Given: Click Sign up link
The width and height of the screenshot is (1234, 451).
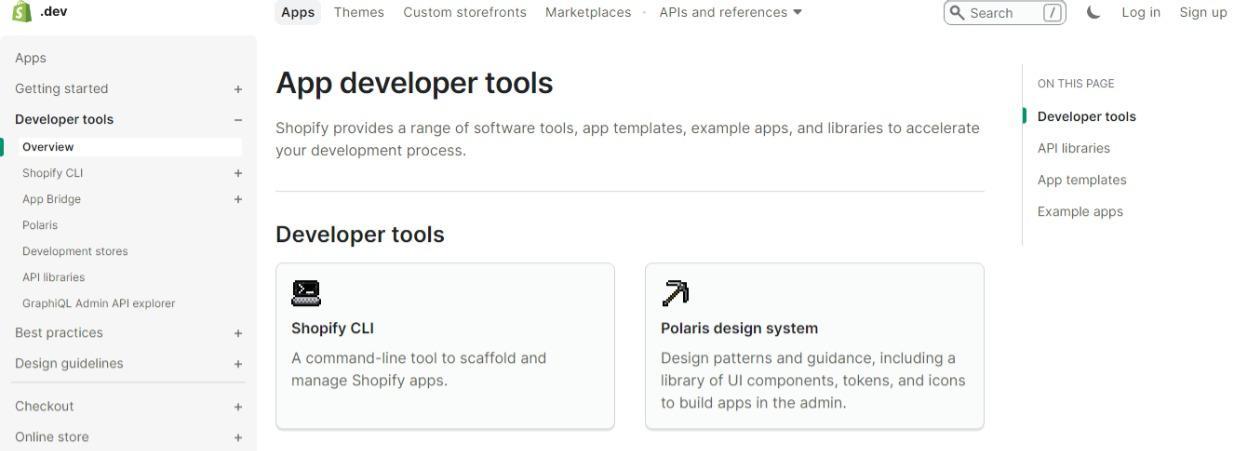Looking at the screenshot, I should coord(1203,13).
